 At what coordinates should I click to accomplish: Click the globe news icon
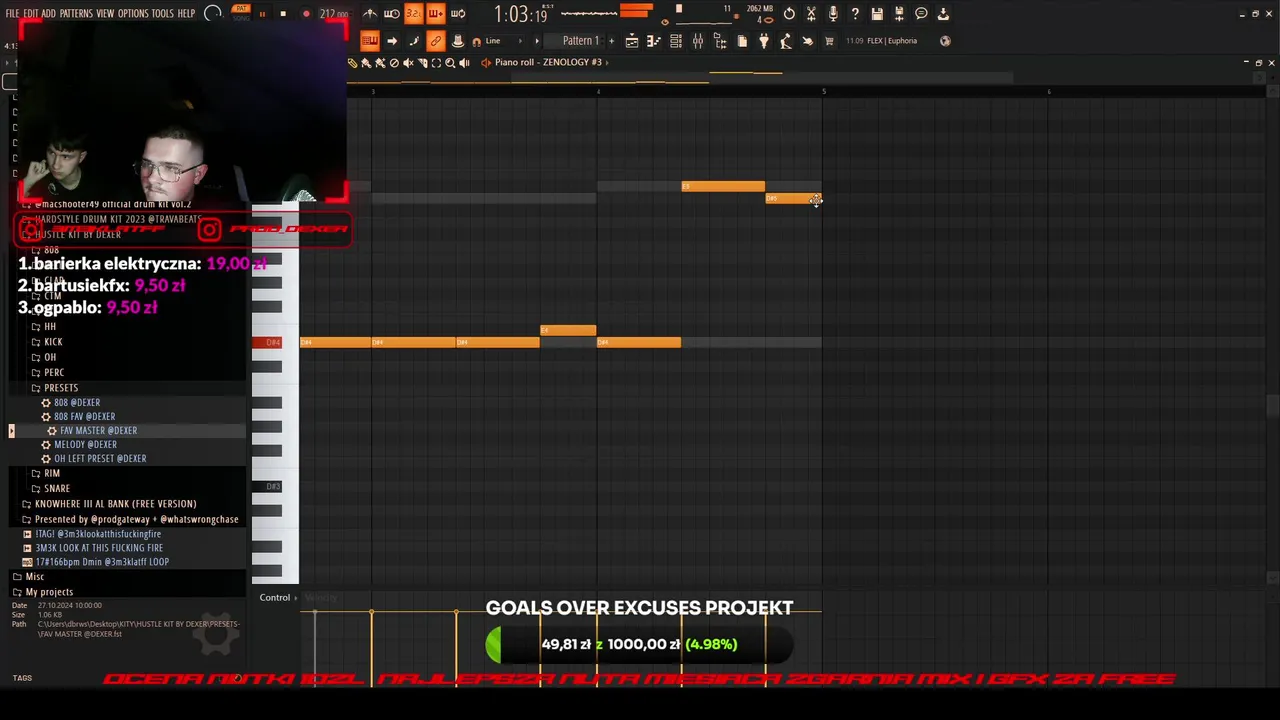946,41
